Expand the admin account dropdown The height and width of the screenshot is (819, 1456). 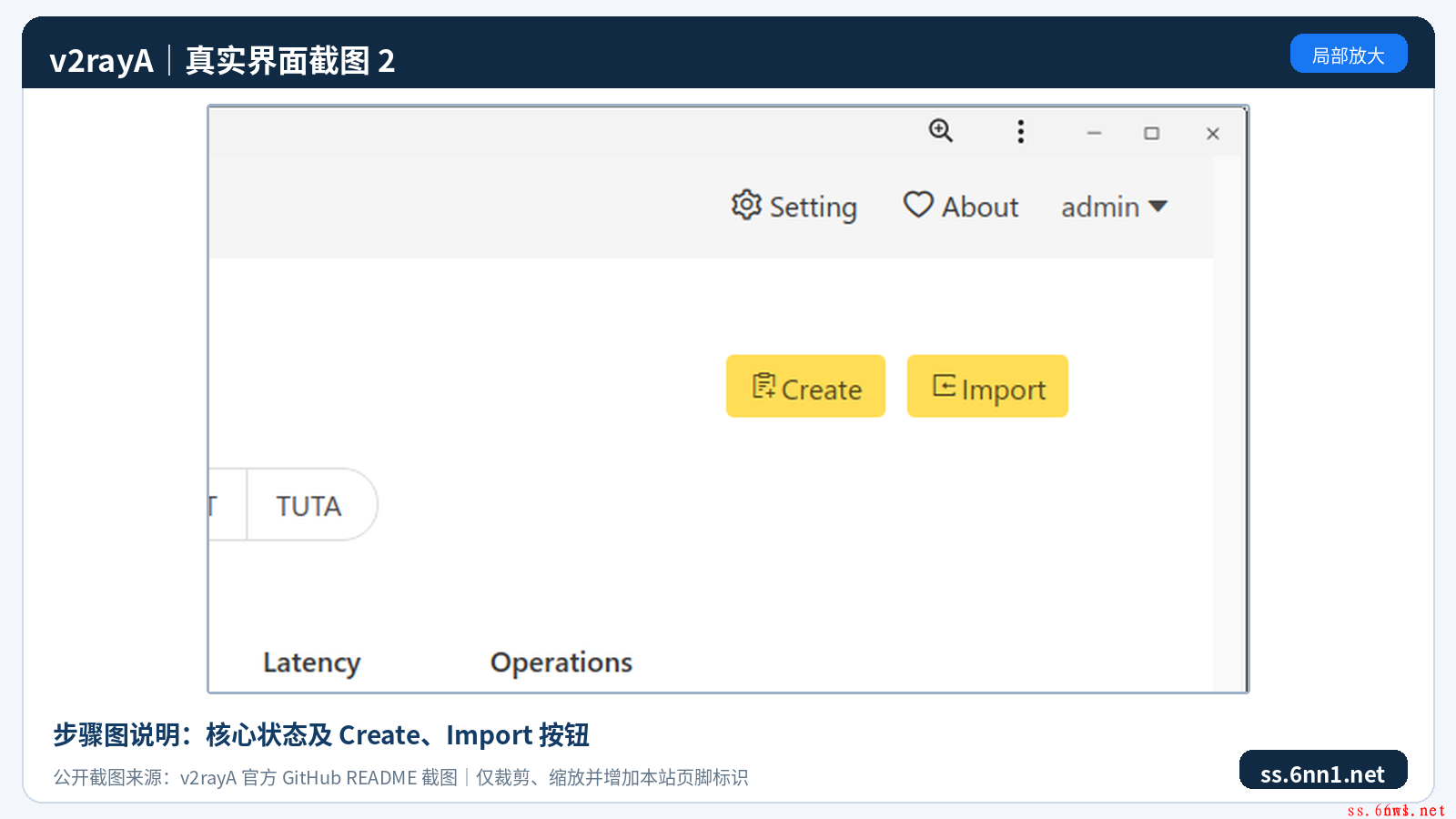(x=1114, y=207)
